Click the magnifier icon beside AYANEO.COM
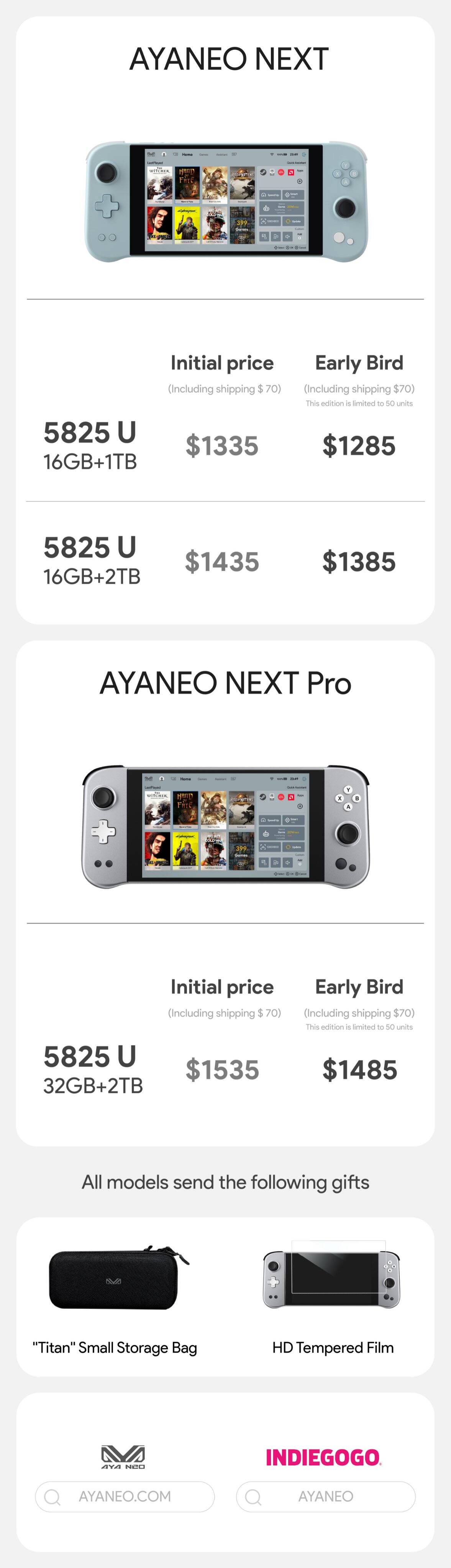This screenshot has height=1568, width=451. click(x=52, y=1497)
